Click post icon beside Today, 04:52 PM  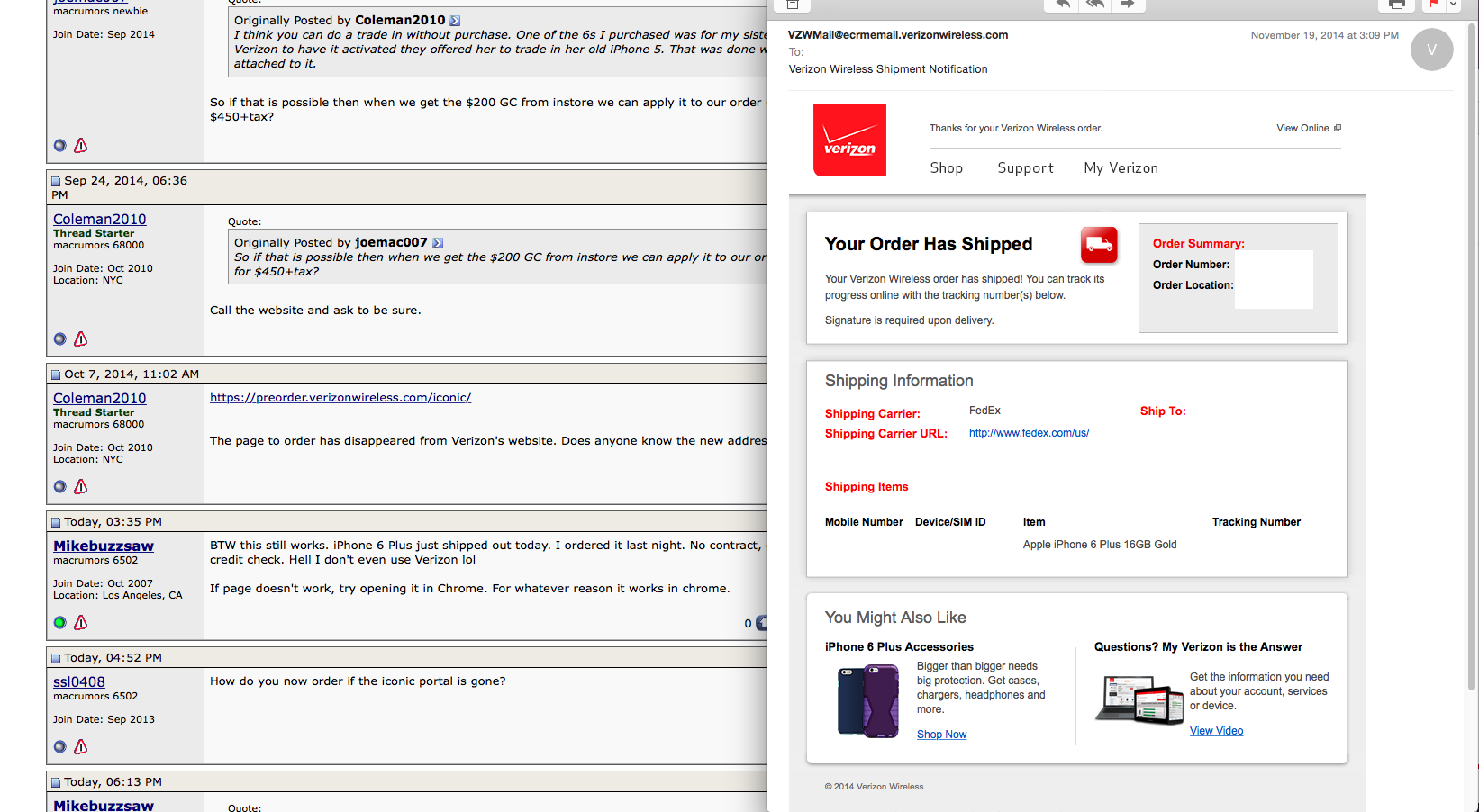(56, 659)
